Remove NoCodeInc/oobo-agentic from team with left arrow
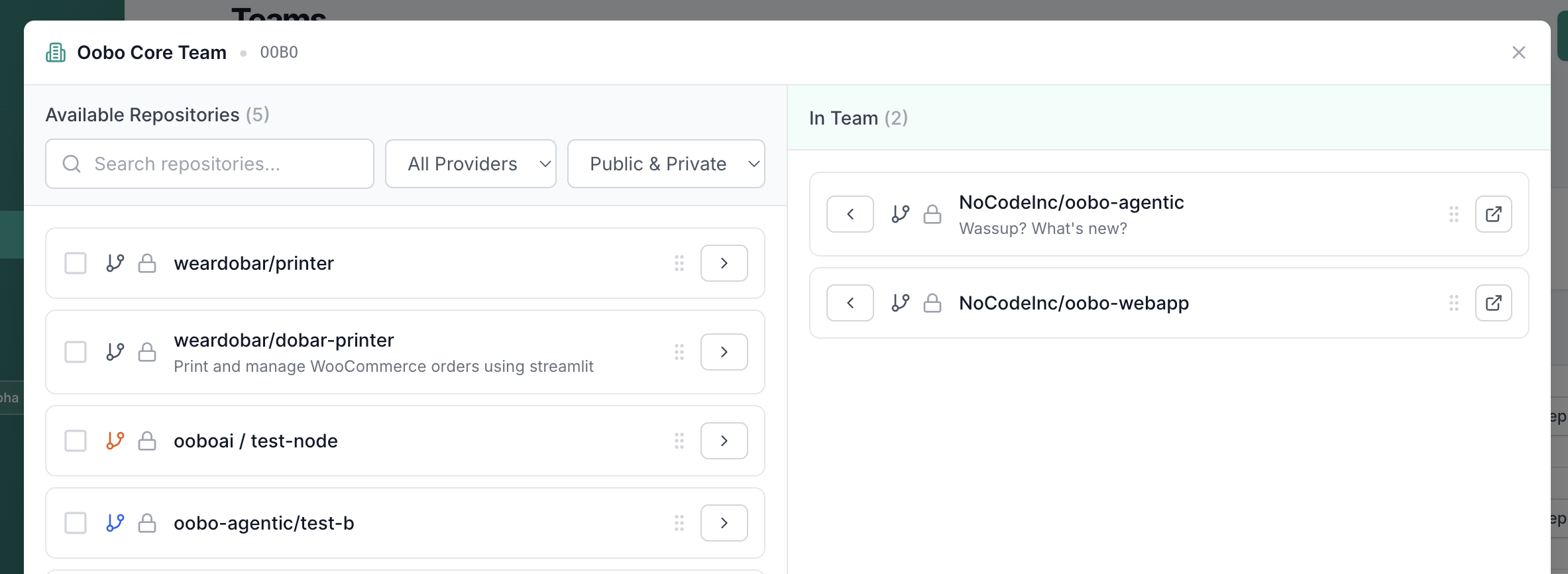 (x=850, y=214)
